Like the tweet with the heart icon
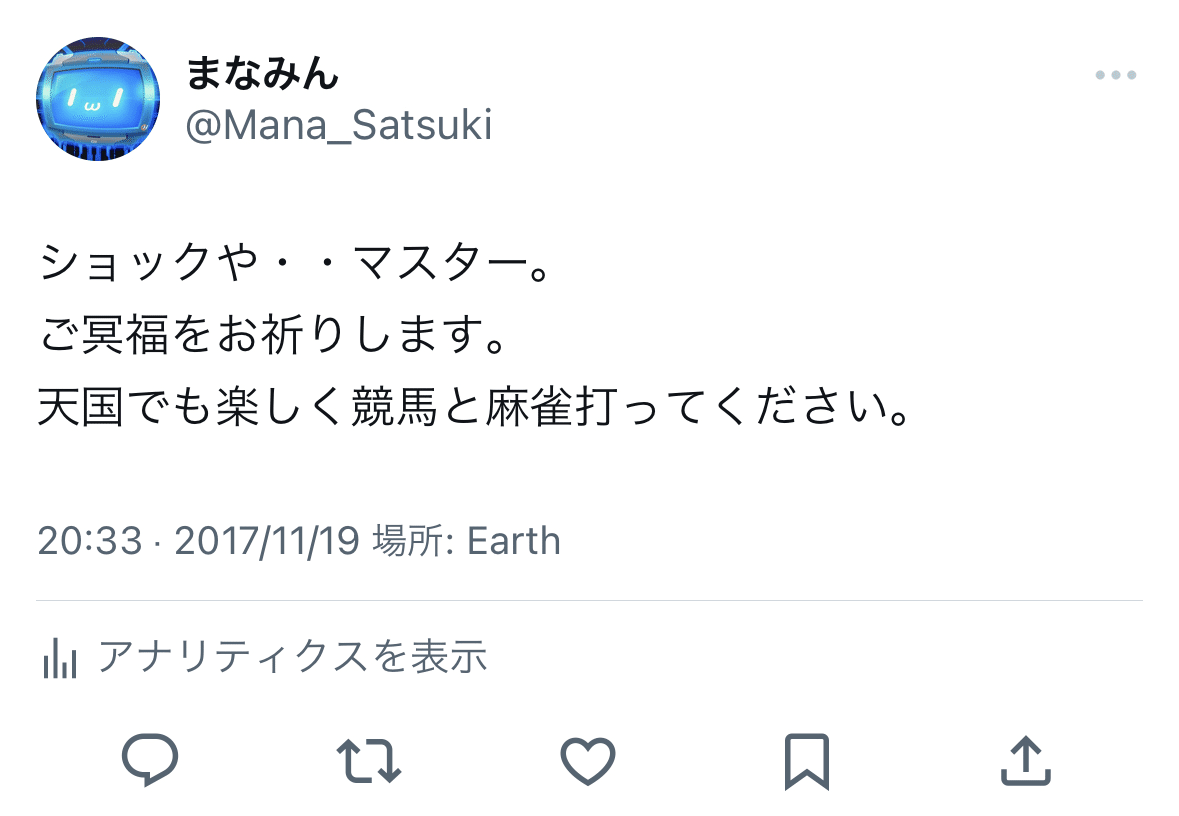The image size is (1179, 816). click(587, 761)
